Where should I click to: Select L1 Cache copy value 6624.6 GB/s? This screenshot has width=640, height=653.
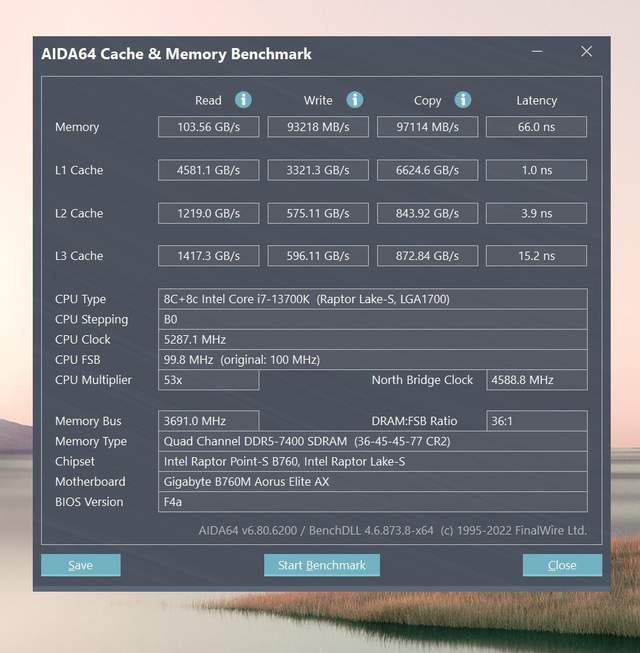point(428,170)
